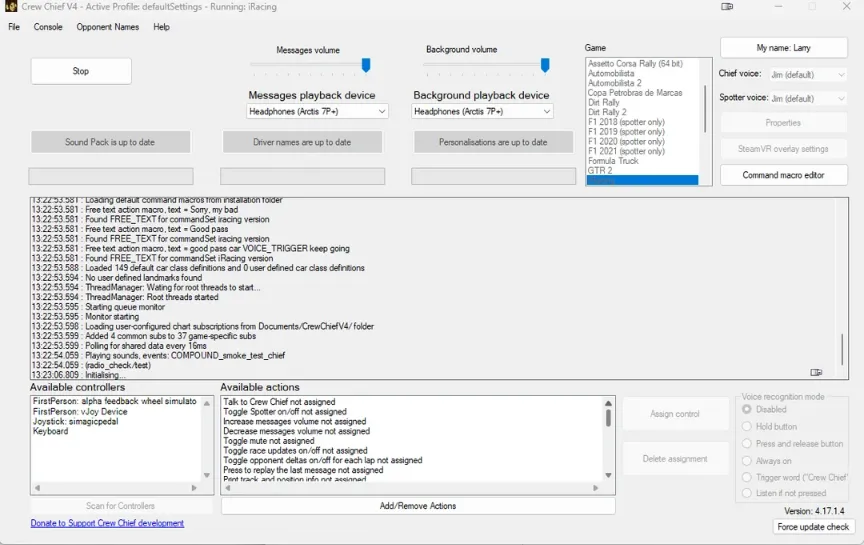Click Add/Remove Actions button

pyautogui.click(x=418, y=506)
